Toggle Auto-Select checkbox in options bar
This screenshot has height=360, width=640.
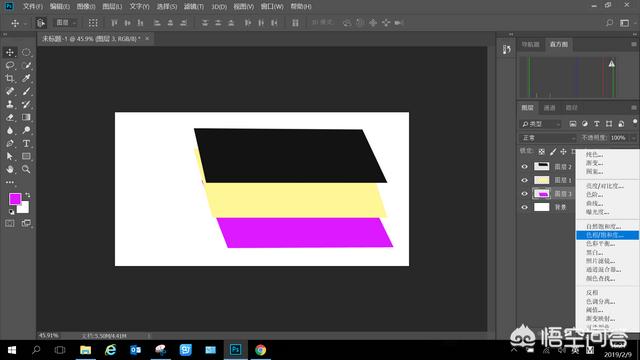point(41,23)
